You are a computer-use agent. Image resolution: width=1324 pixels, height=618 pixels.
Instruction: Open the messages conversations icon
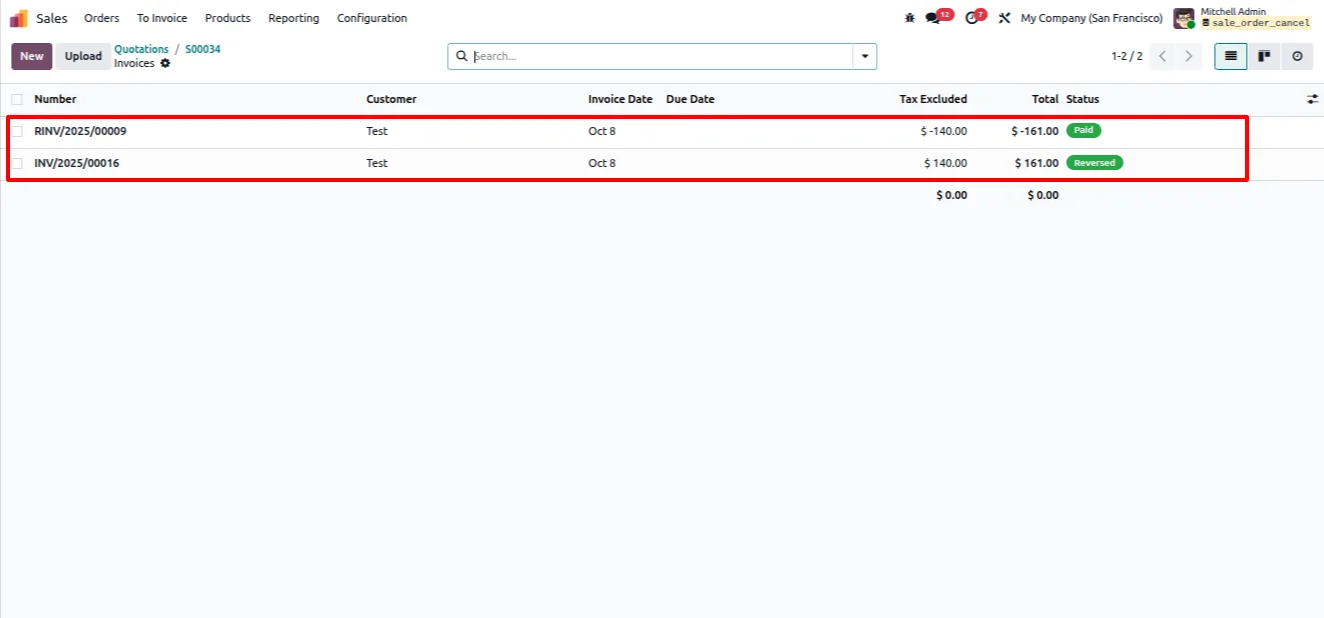point(933,18)
